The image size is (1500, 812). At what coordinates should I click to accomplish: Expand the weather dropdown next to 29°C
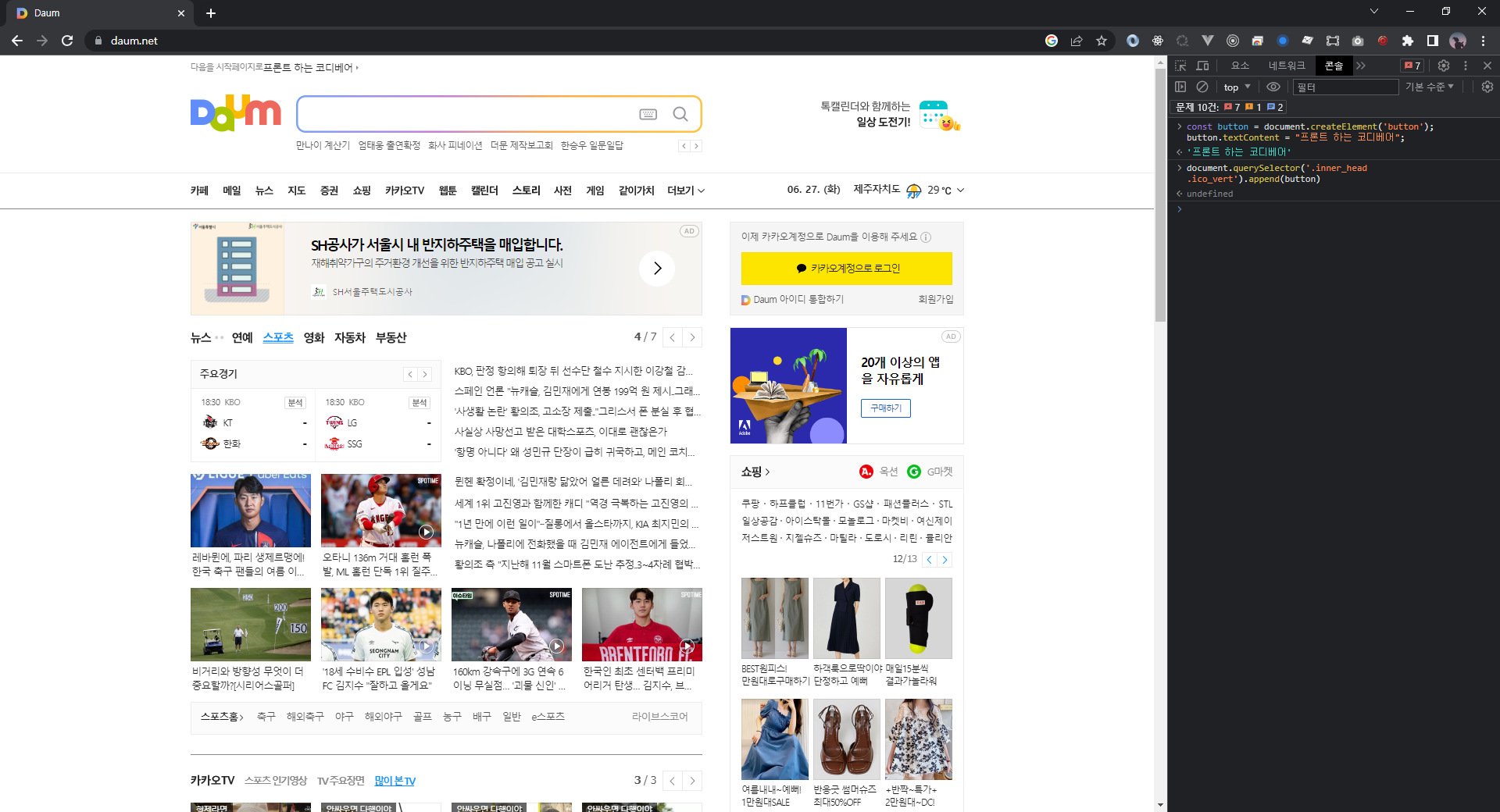tap(961, 191)
